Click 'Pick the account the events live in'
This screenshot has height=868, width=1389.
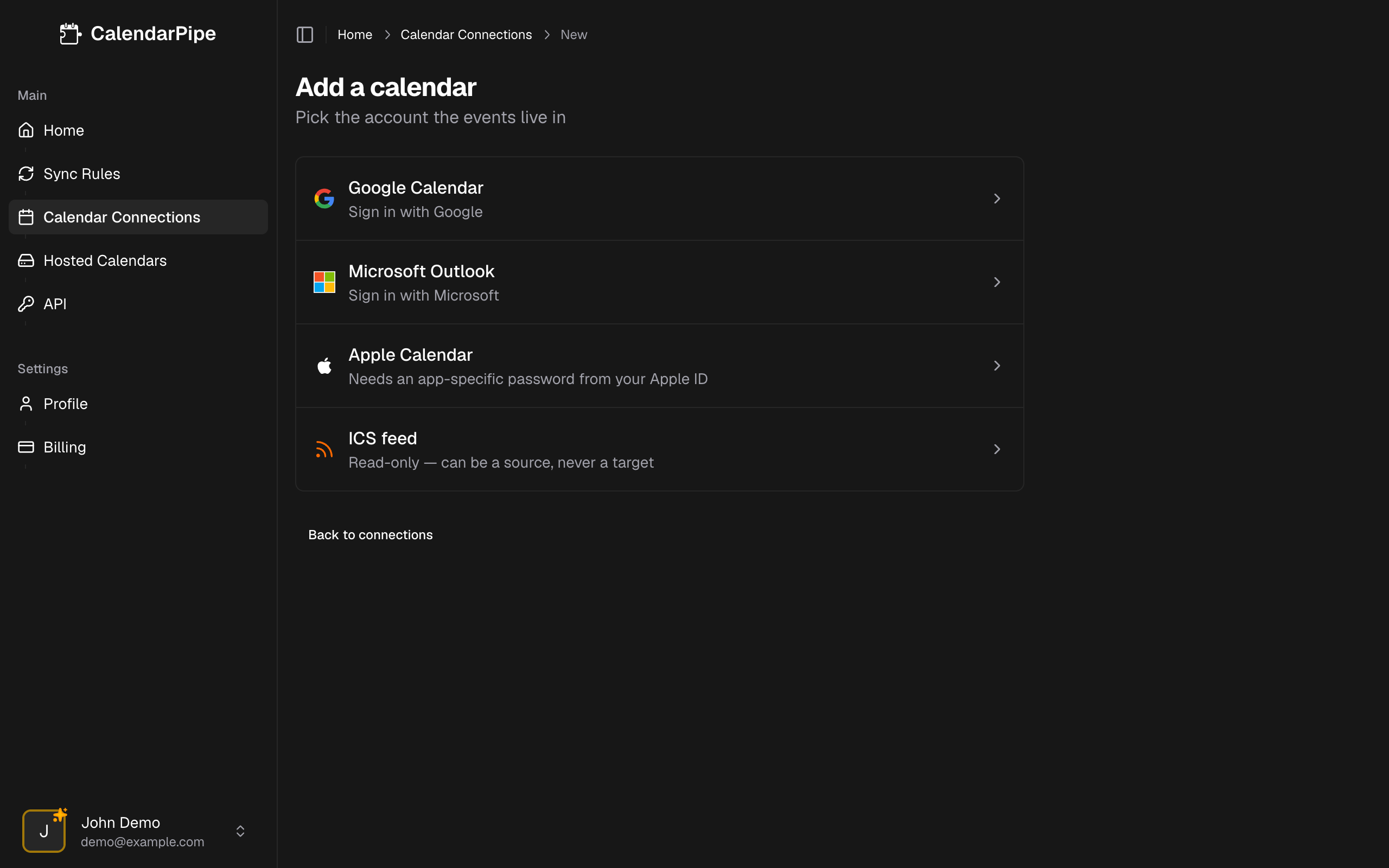pyautogui.click(x=430, y=117)
